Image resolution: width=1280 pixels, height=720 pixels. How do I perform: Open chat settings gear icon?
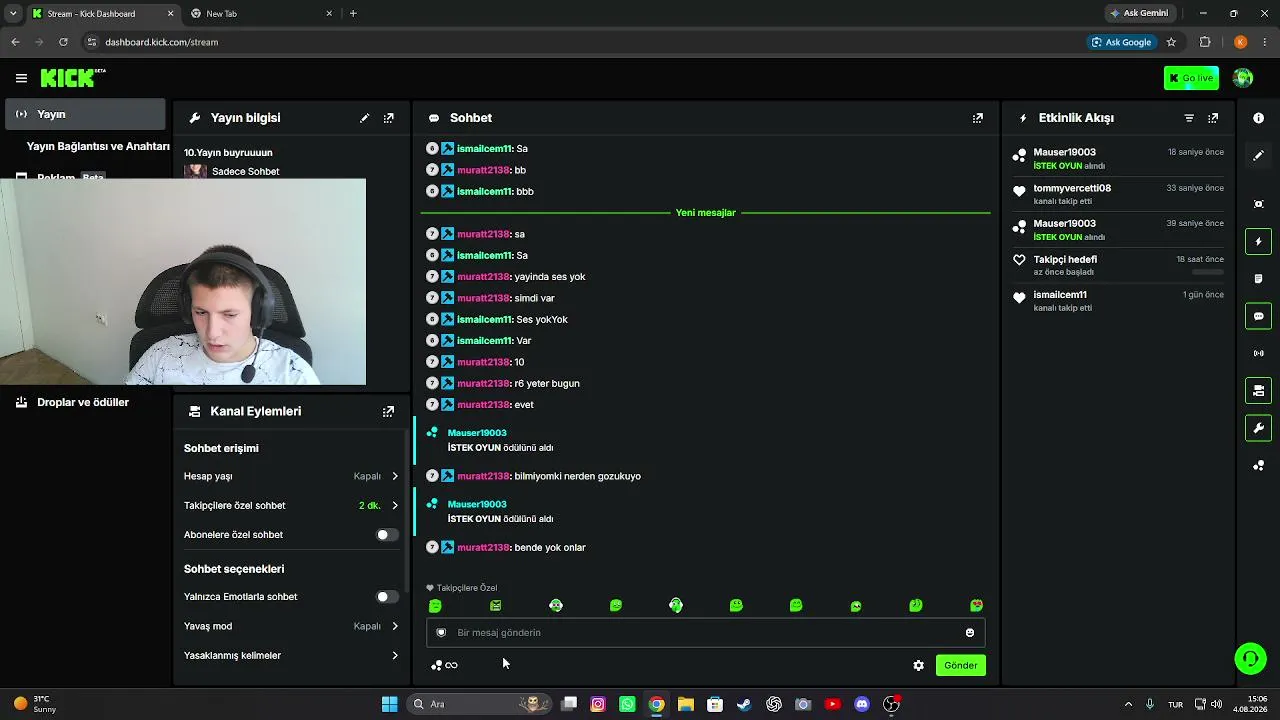(919, 665)
